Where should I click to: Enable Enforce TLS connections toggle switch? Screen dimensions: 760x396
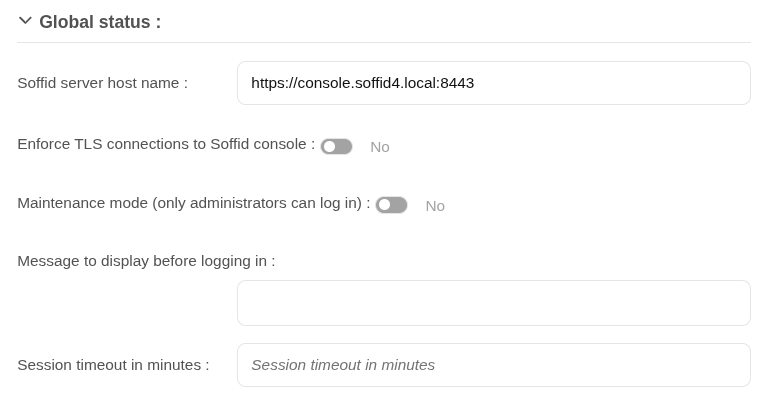click(336, 146)
